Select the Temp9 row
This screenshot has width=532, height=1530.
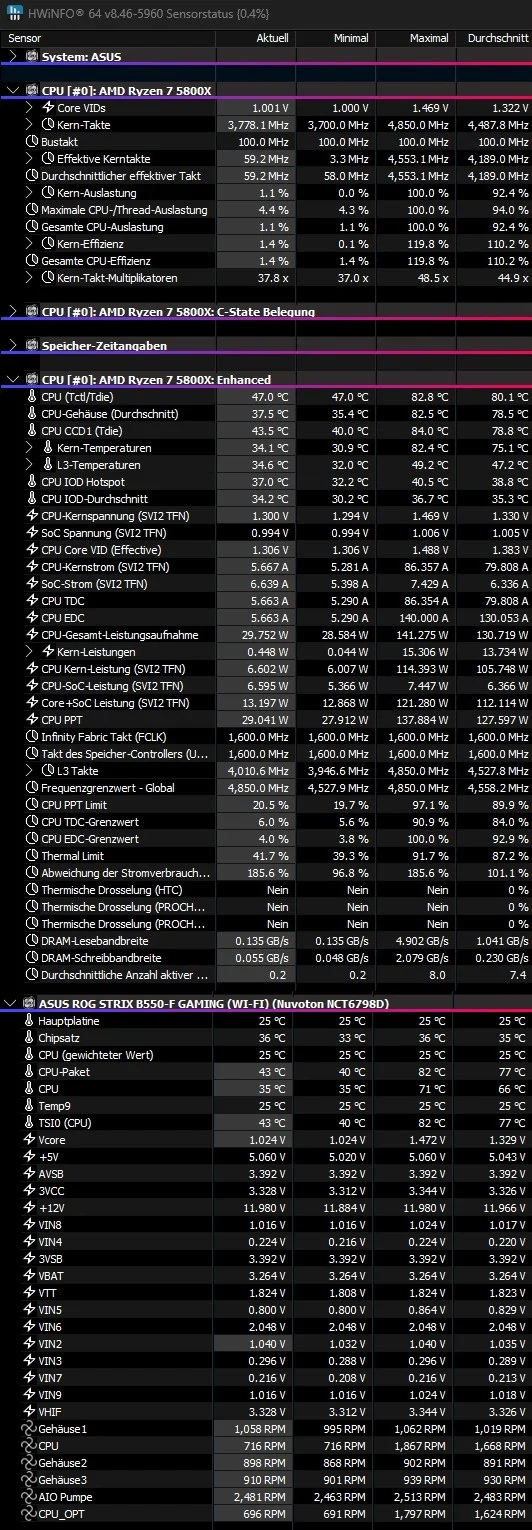point(266,1106)
